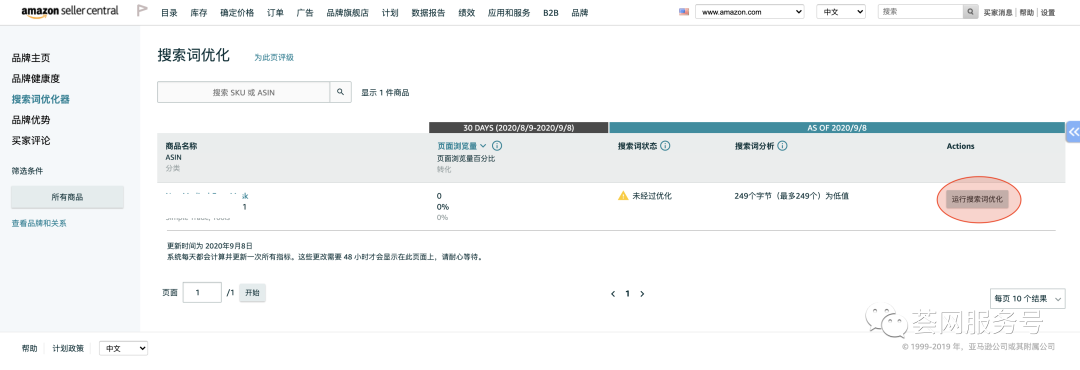Click the 未经过优化 status text
The image size is (1080, 370).
tap(652, 196)
